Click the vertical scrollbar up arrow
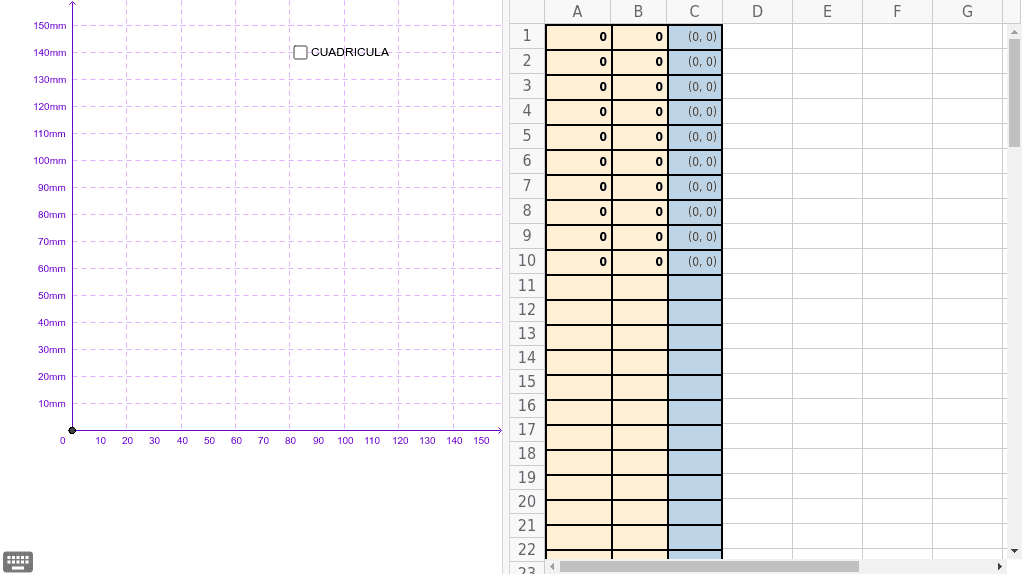This screenshot has width=1024, height=576. pos(1014,31)
